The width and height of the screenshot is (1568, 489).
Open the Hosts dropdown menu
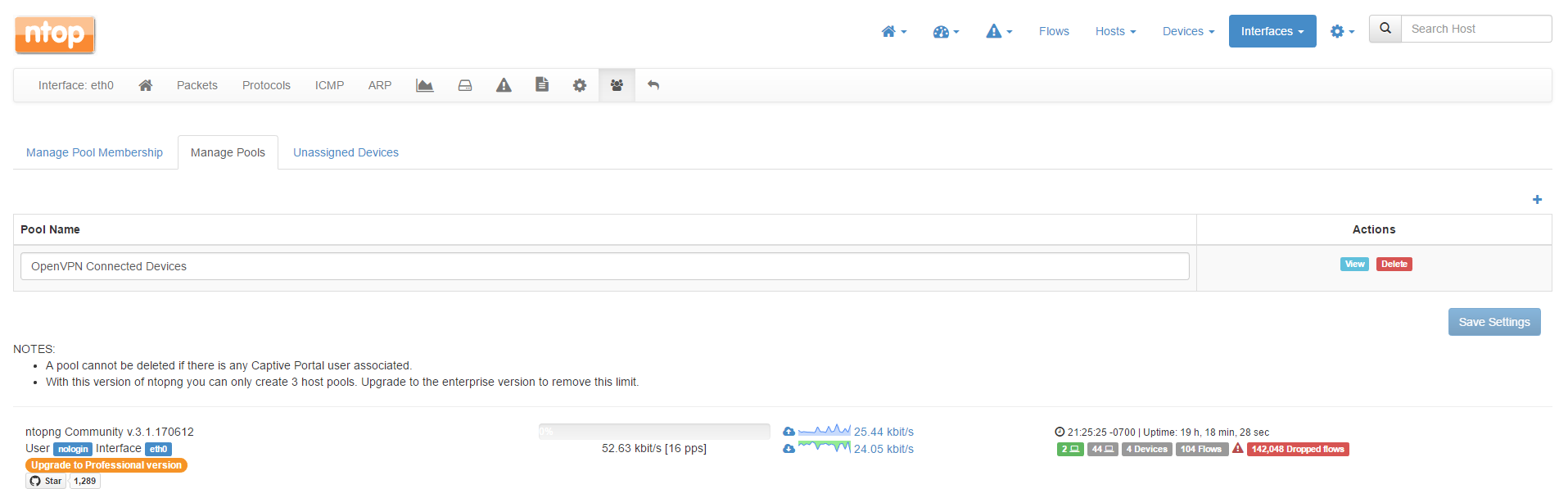1115,31
